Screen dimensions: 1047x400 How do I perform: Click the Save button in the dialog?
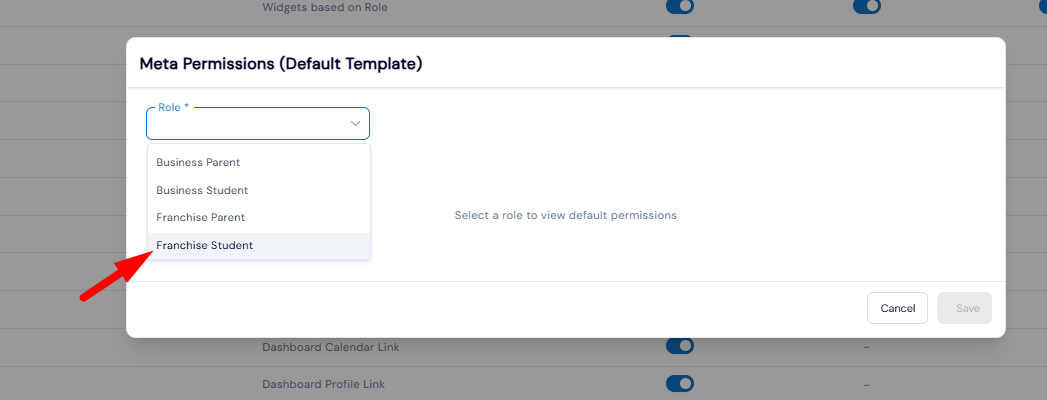(967, 308)
